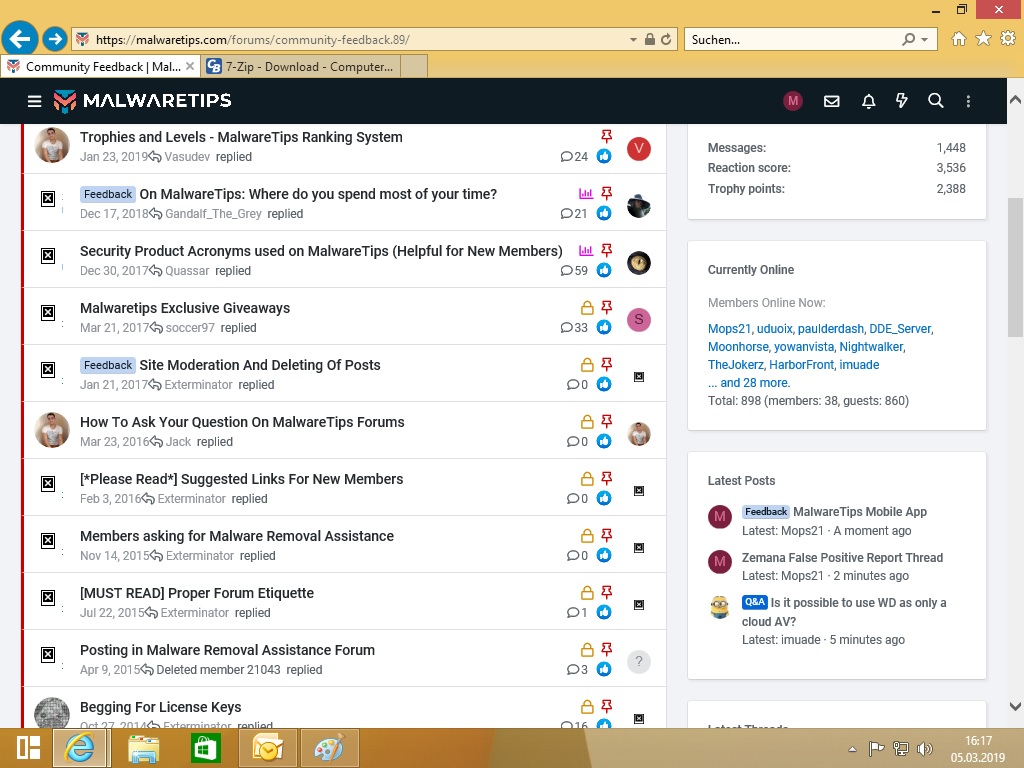Viewport: 1024px width, 768px height.
Task: Open the Gandalf_The_Grey user link
Action: (213, 214)
